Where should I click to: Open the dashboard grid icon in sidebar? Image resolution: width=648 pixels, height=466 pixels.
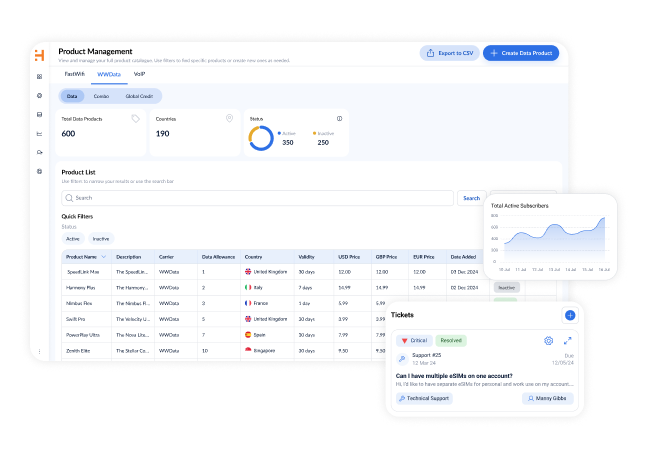[x=39, y=76]
